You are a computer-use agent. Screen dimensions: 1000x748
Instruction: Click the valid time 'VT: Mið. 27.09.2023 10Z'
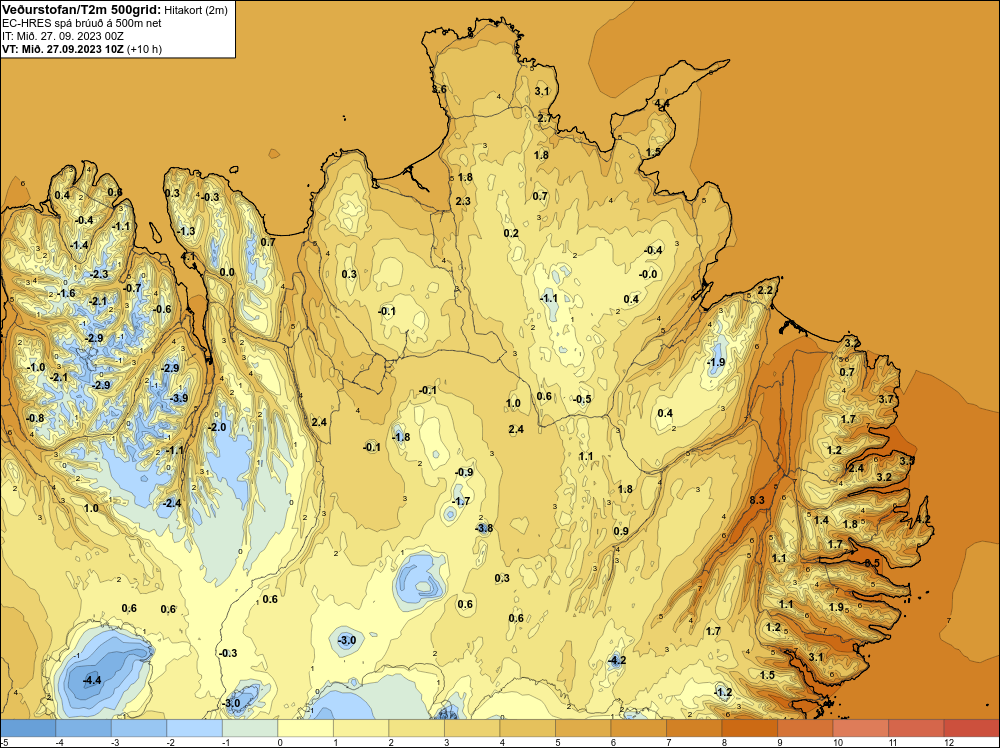tap(63, 49)
